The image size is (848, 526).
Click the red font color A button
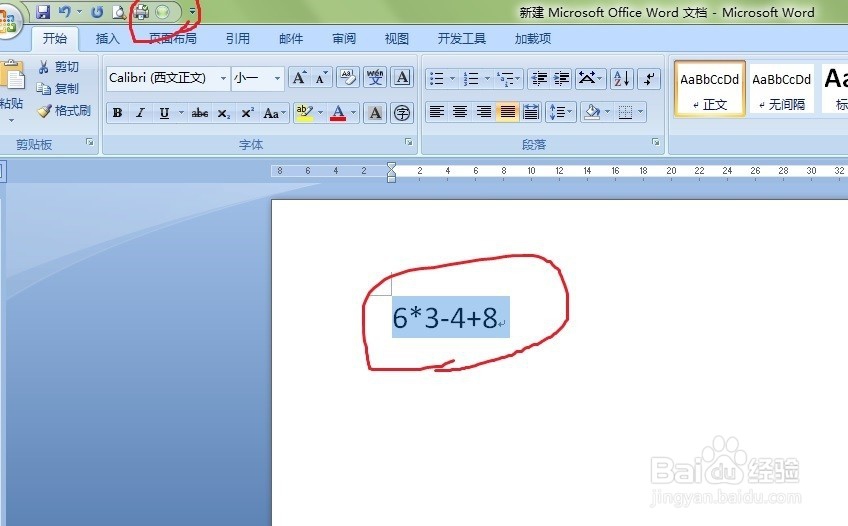tap(338, 113)
